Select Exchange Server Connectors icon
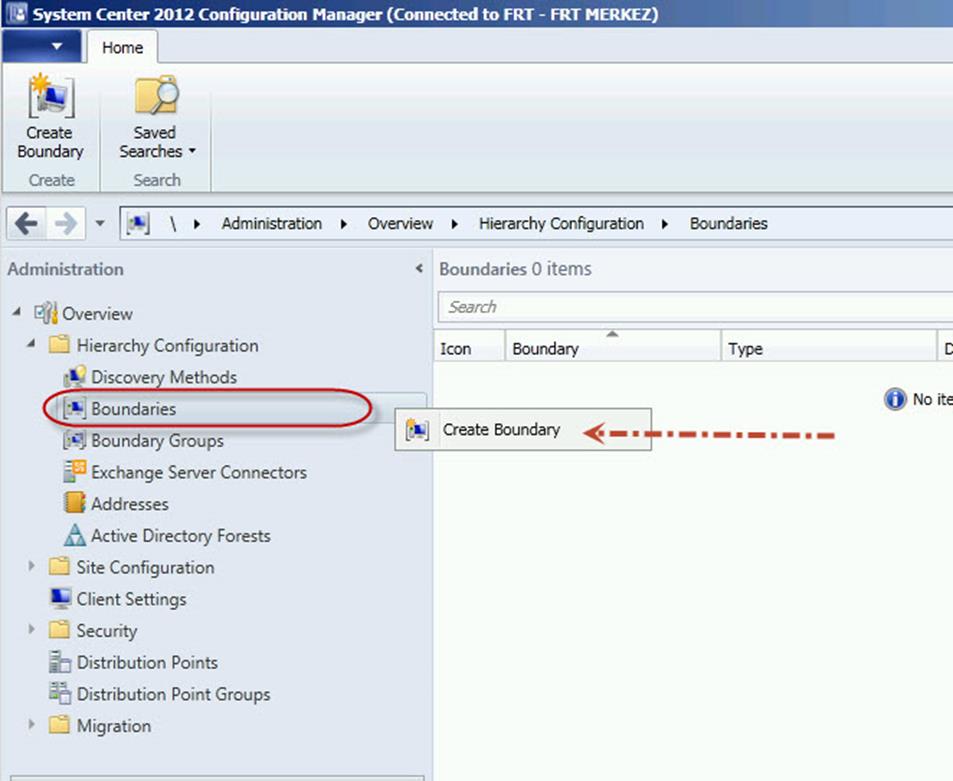 coord(74,472)
